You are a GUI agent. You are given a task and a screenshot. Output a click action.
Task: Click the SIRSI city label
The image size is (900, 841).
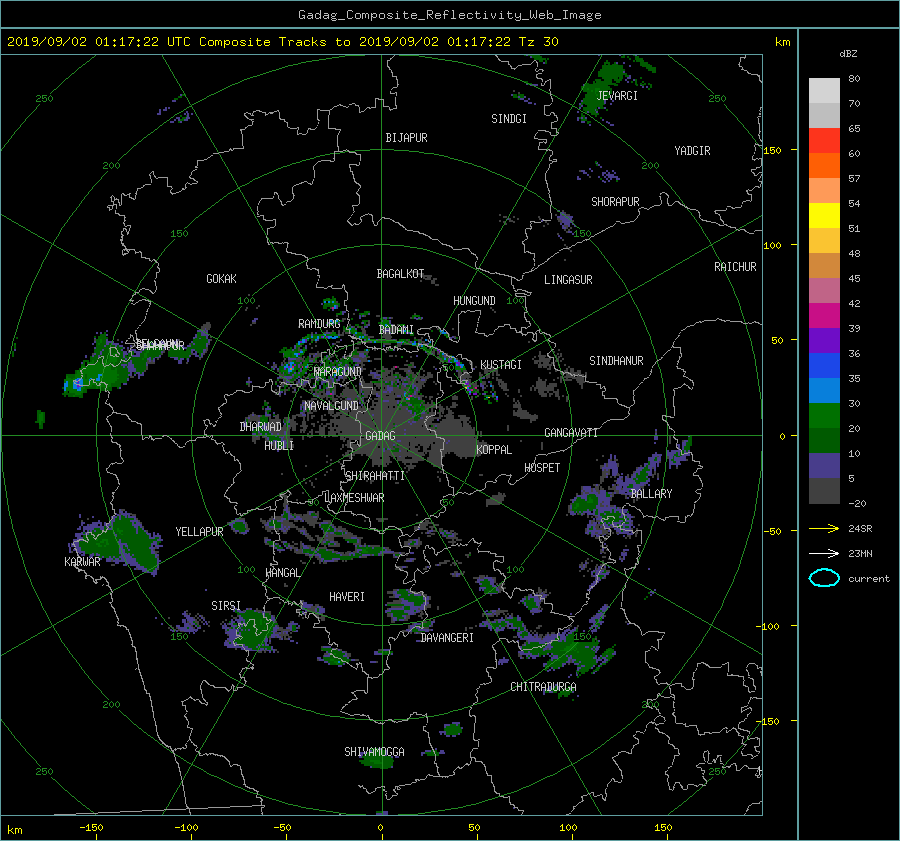click(x=226, y=606)
